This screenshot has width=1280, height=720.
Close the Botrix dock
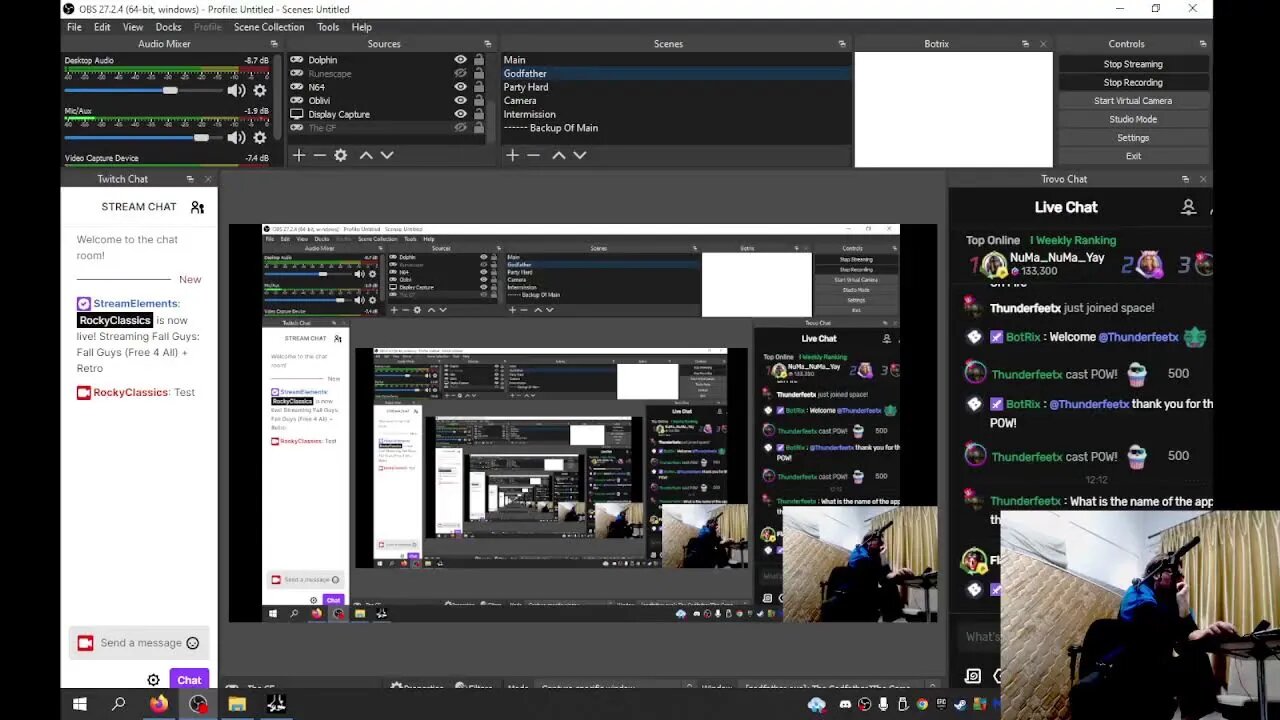[1043, 44]
